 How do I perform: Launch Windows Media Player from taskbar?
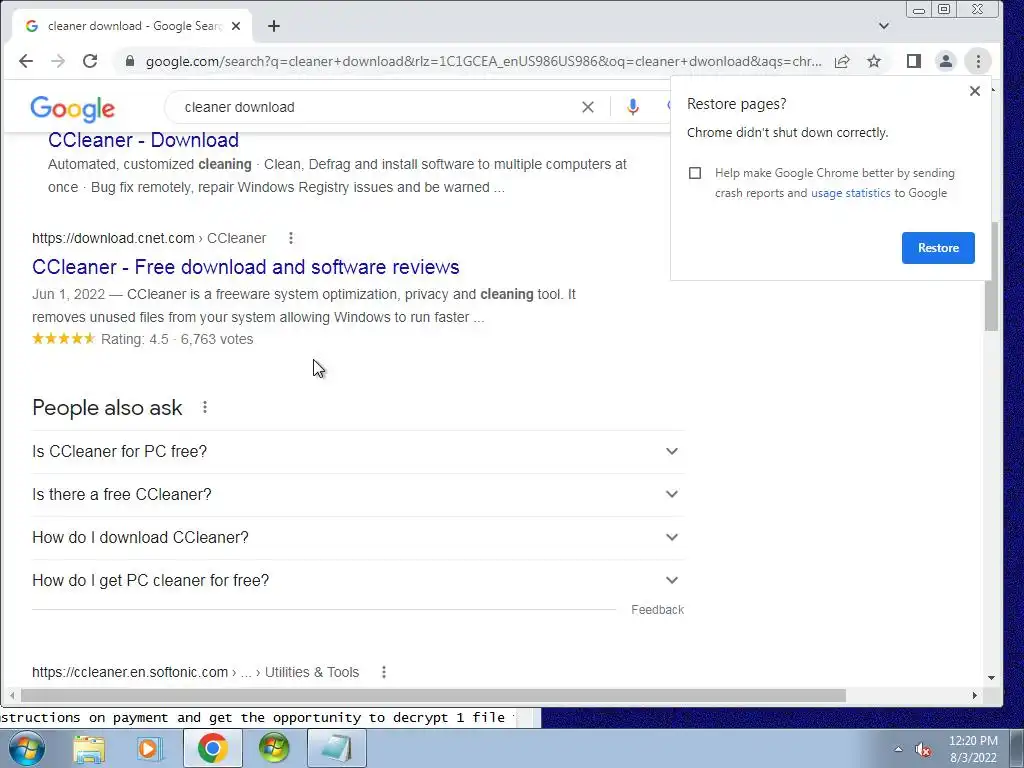[x=149, y=748]
